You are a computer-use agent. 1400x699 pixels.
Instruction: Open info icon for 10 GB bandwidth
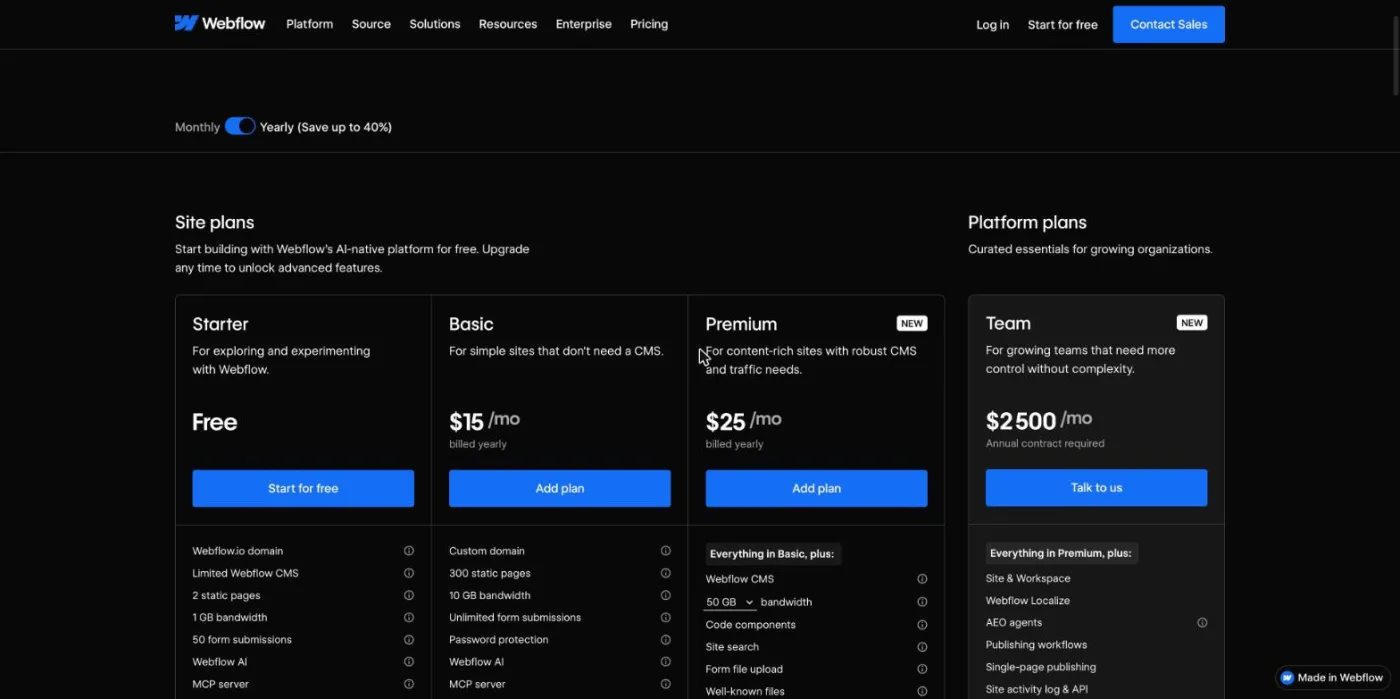click(666, 595)
